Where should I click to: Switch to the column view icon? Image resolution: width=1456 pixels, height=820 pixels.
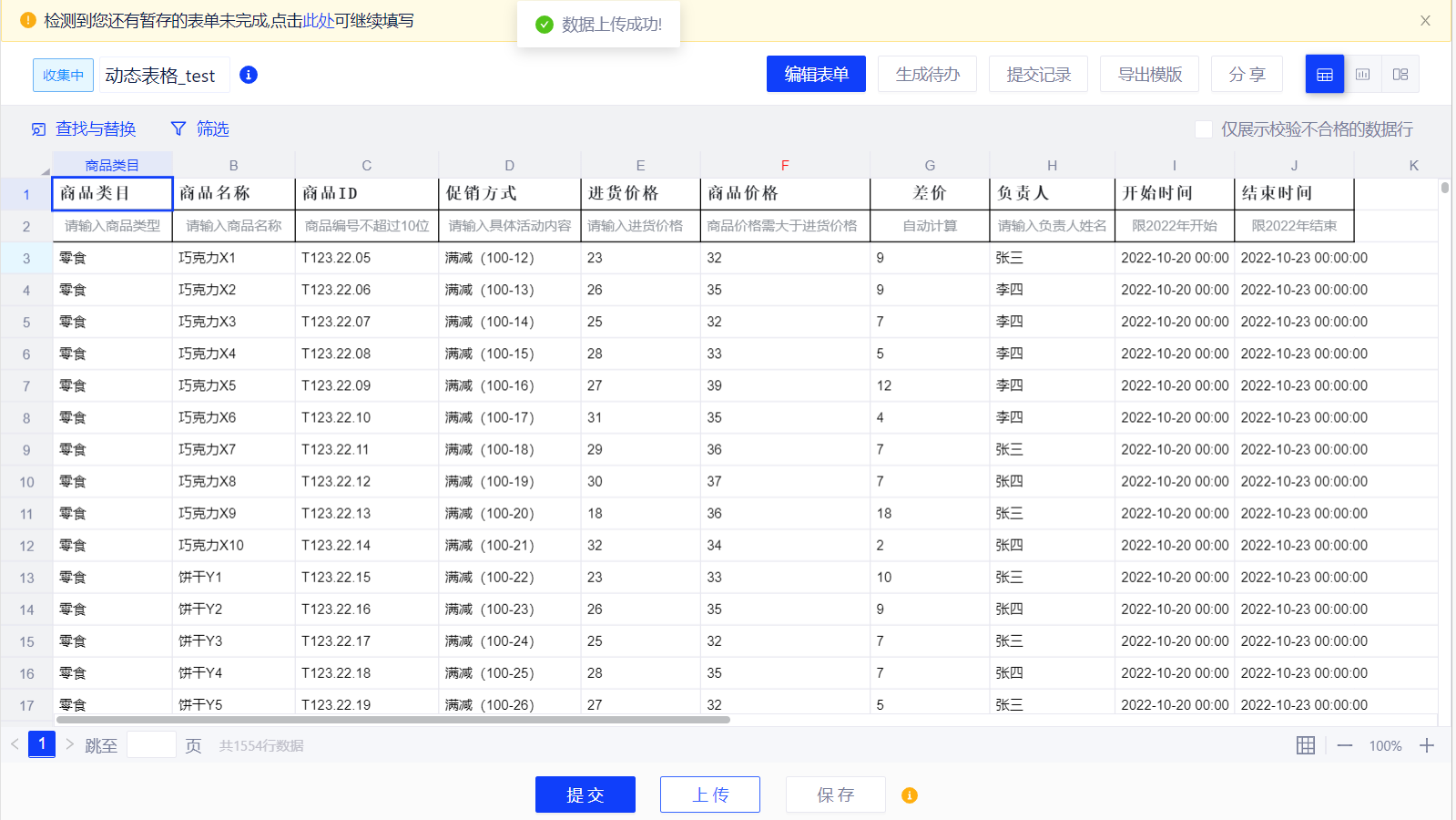(1362, 75)
